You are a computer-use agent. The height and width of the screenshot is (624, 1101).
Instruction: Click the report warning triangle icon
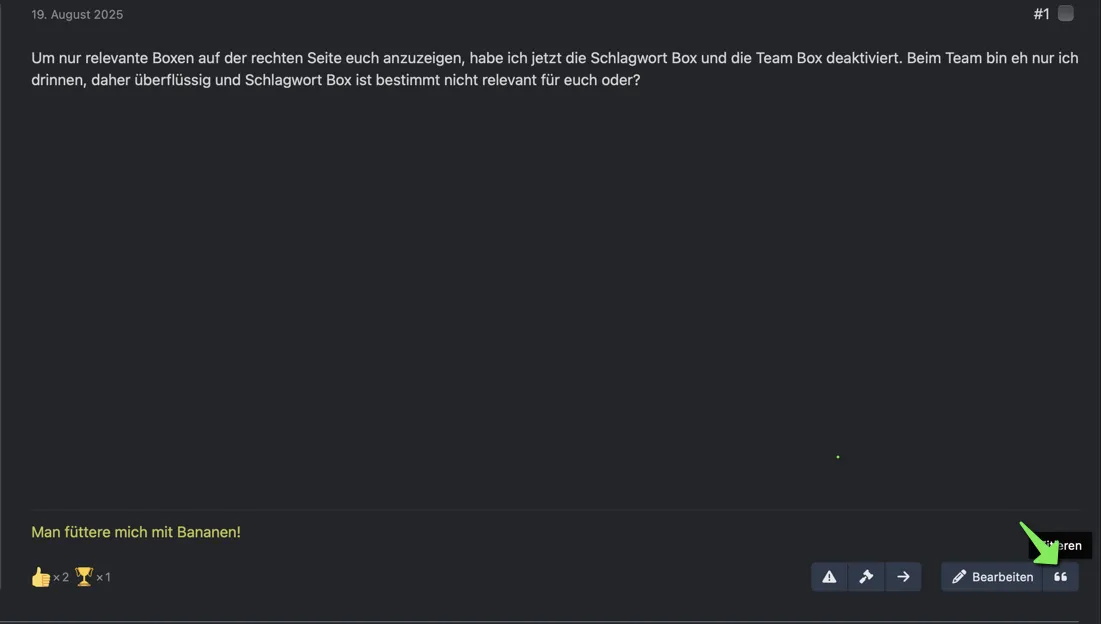coord(829,577)
